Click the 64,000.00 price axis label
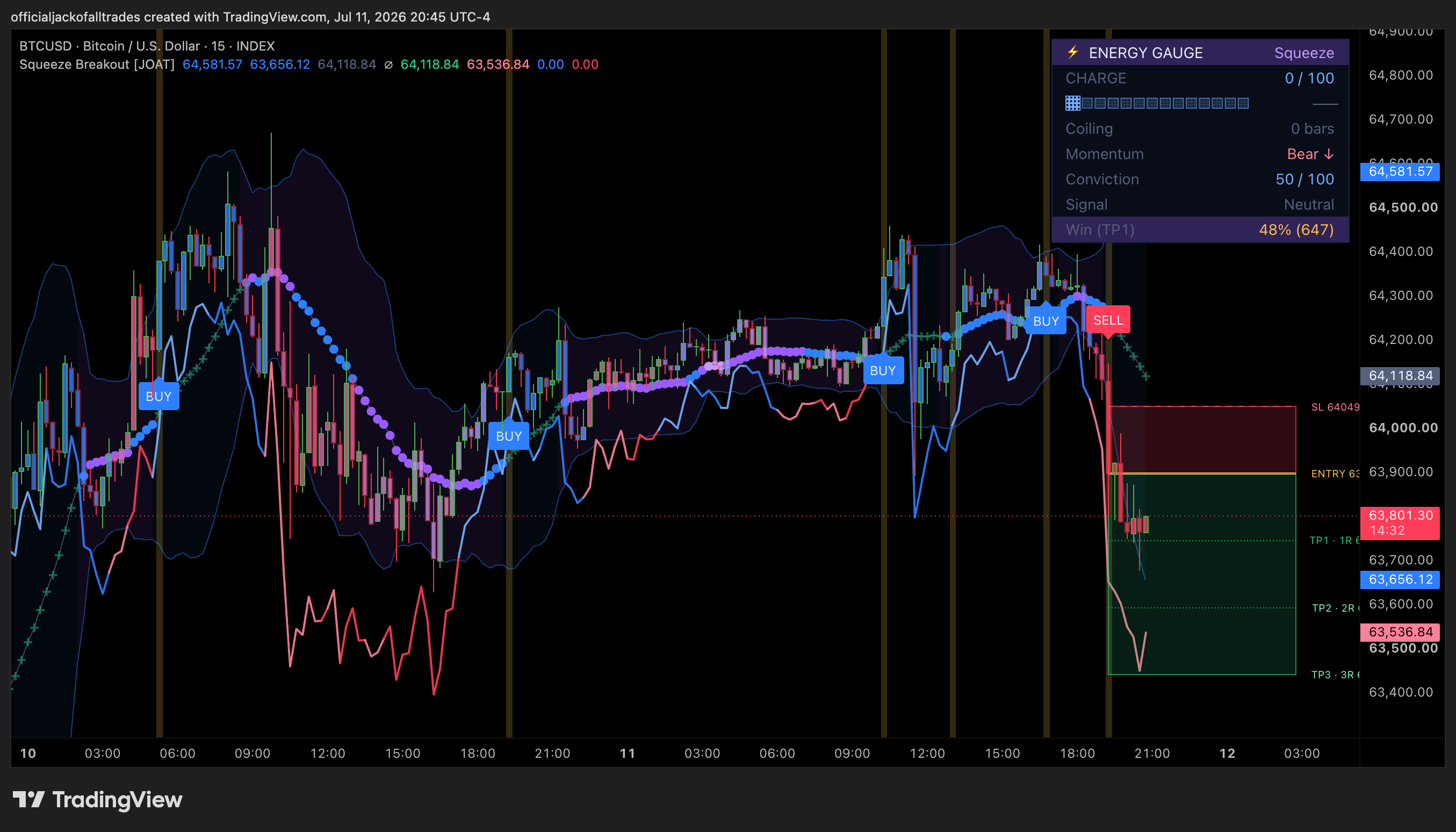This screenshot has width=1456, height=832. point(1403,427)
